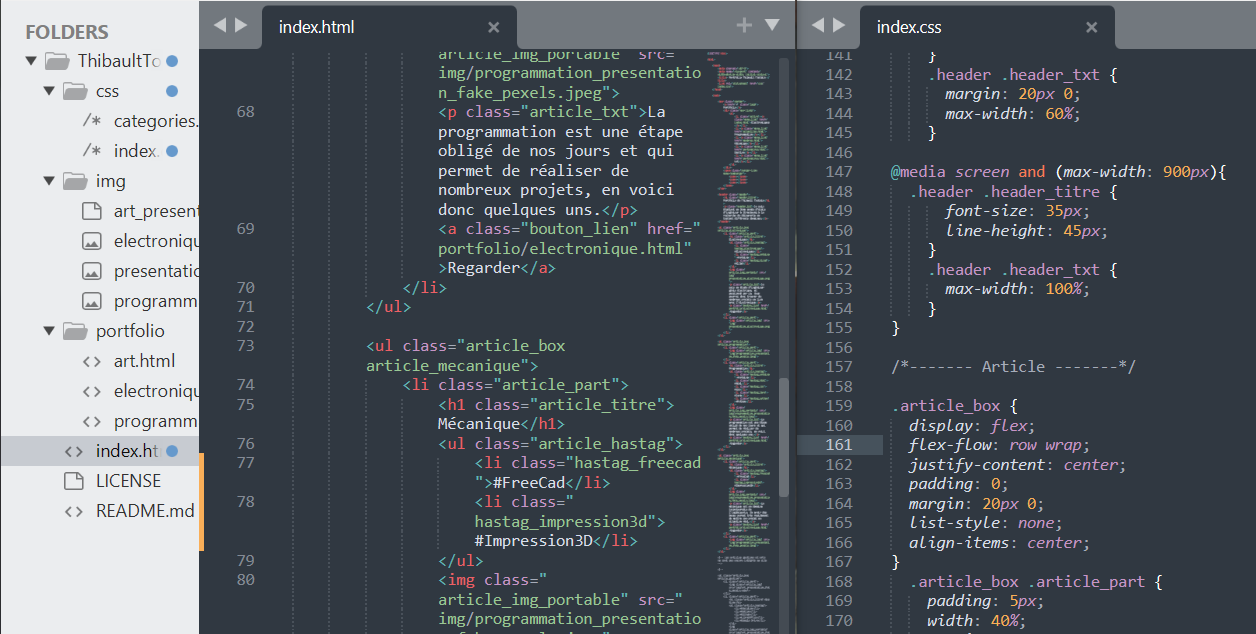The width and height of the screenshot is (1256, 634).
Task: Select categories CSS file in sidebar
Action: 155,121
